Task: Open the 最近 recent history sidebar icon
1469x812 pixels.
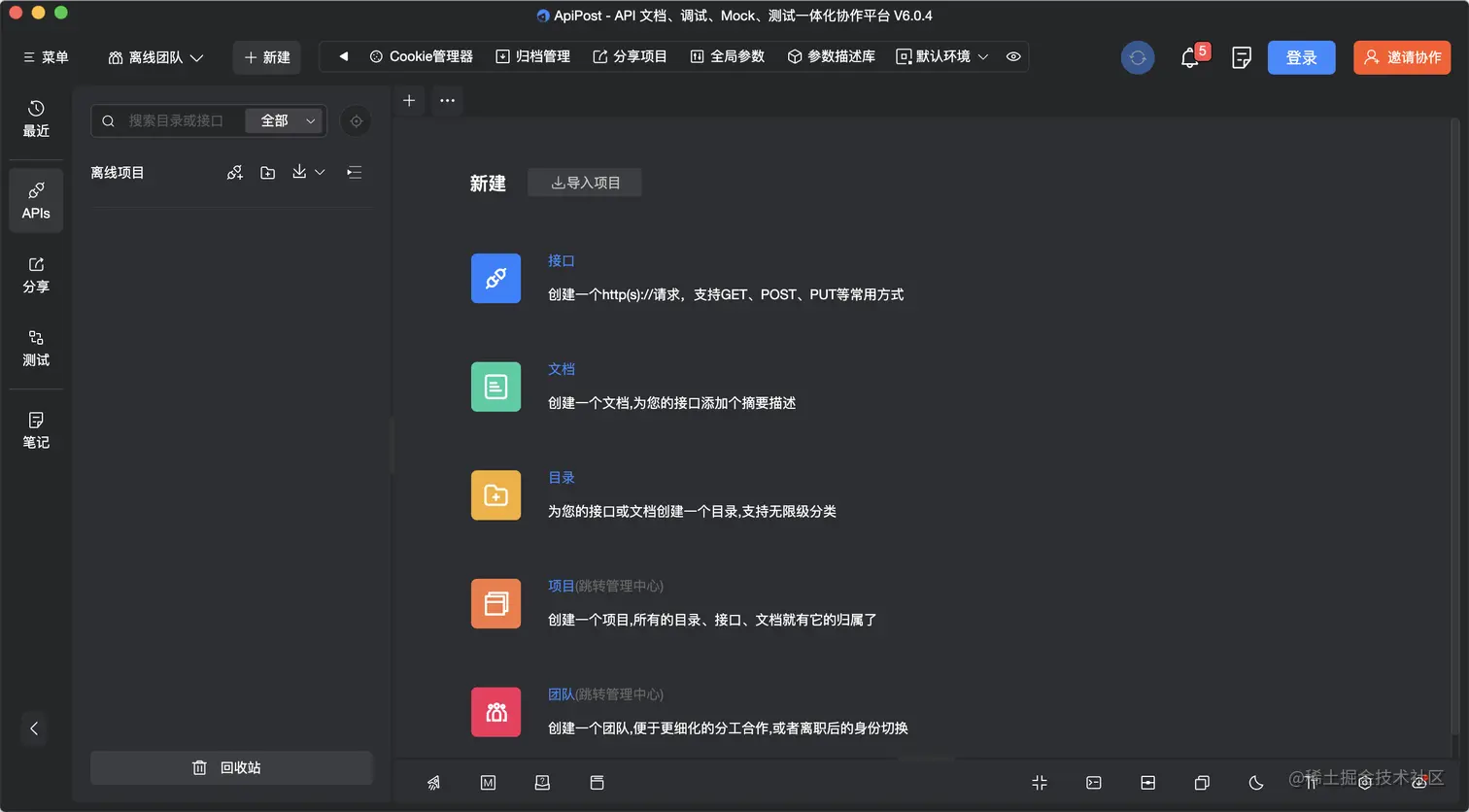Action: coord(36,118)
